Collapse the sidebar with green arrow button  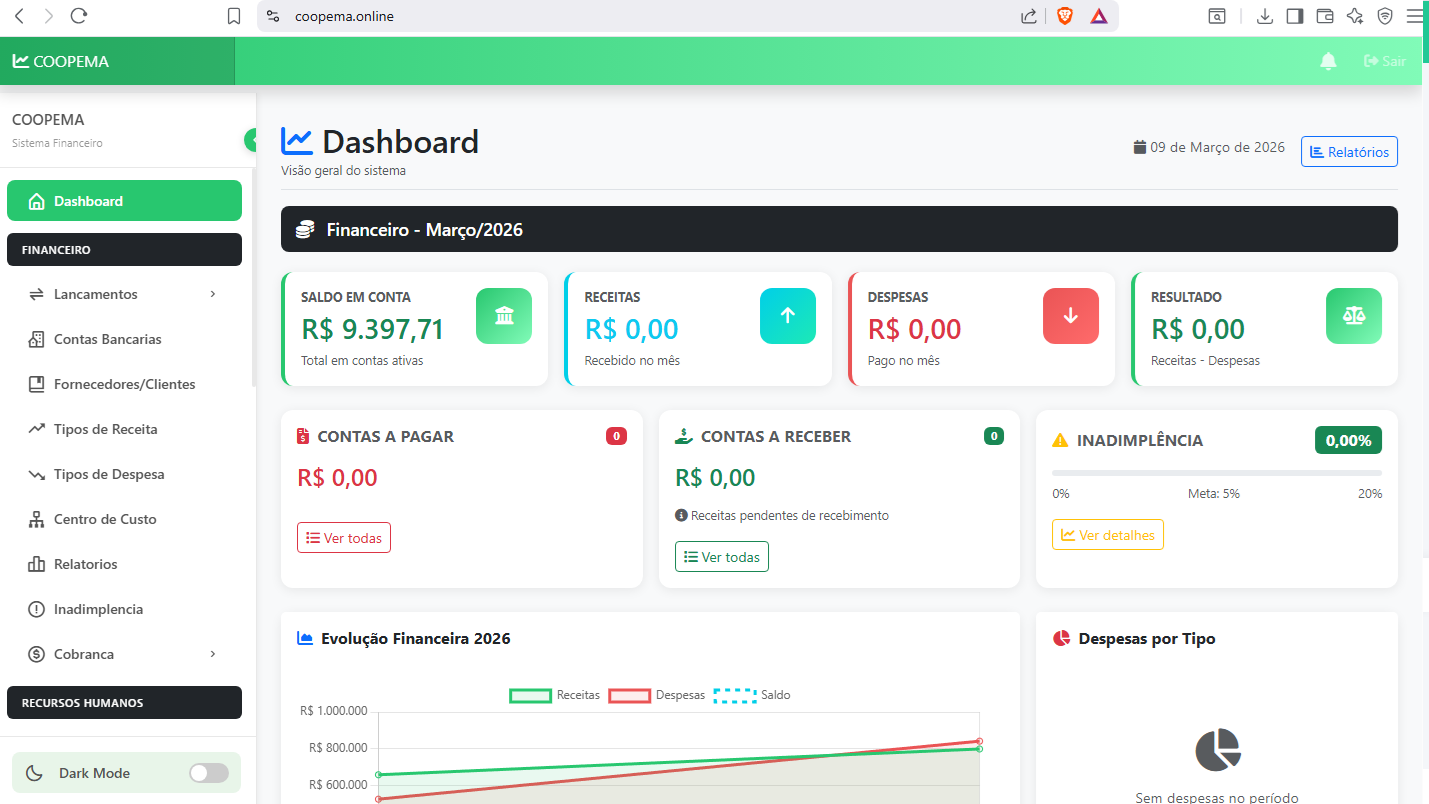pos(250,140)
